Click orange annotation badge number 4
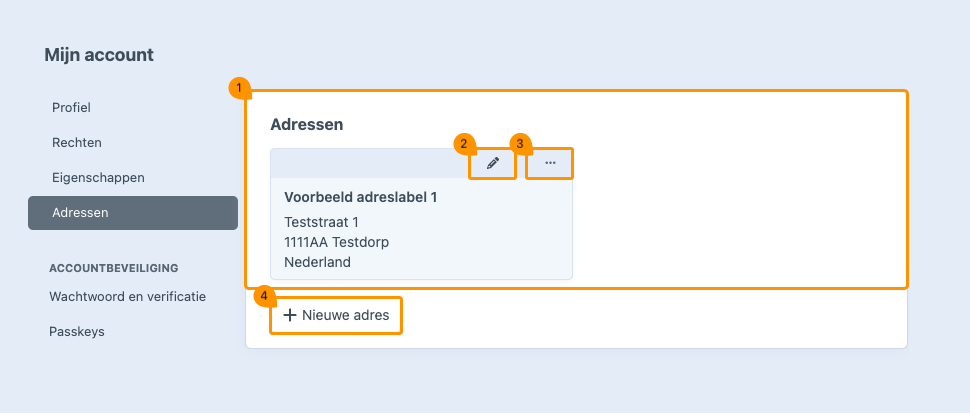 [263, 295]
